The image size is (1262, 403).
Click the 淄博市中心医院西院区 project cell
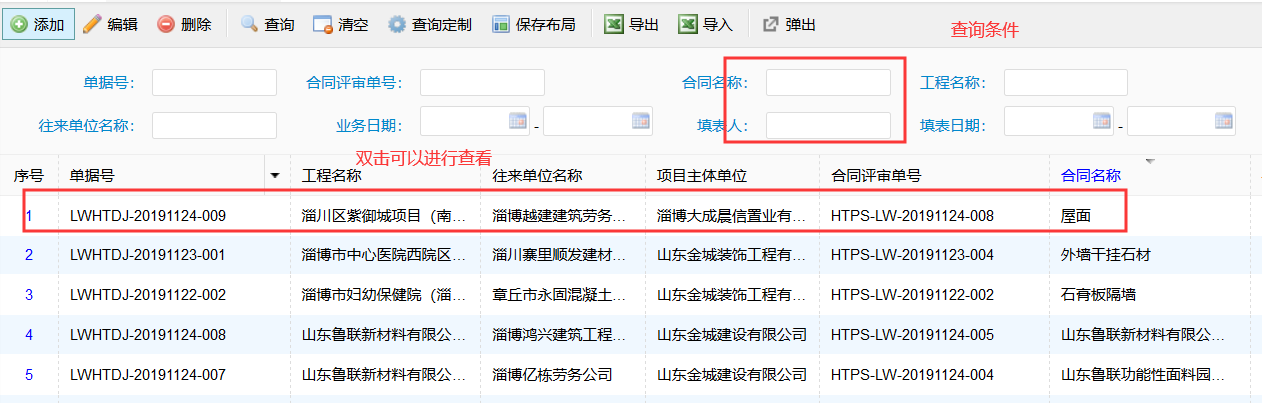click(384, 255)
